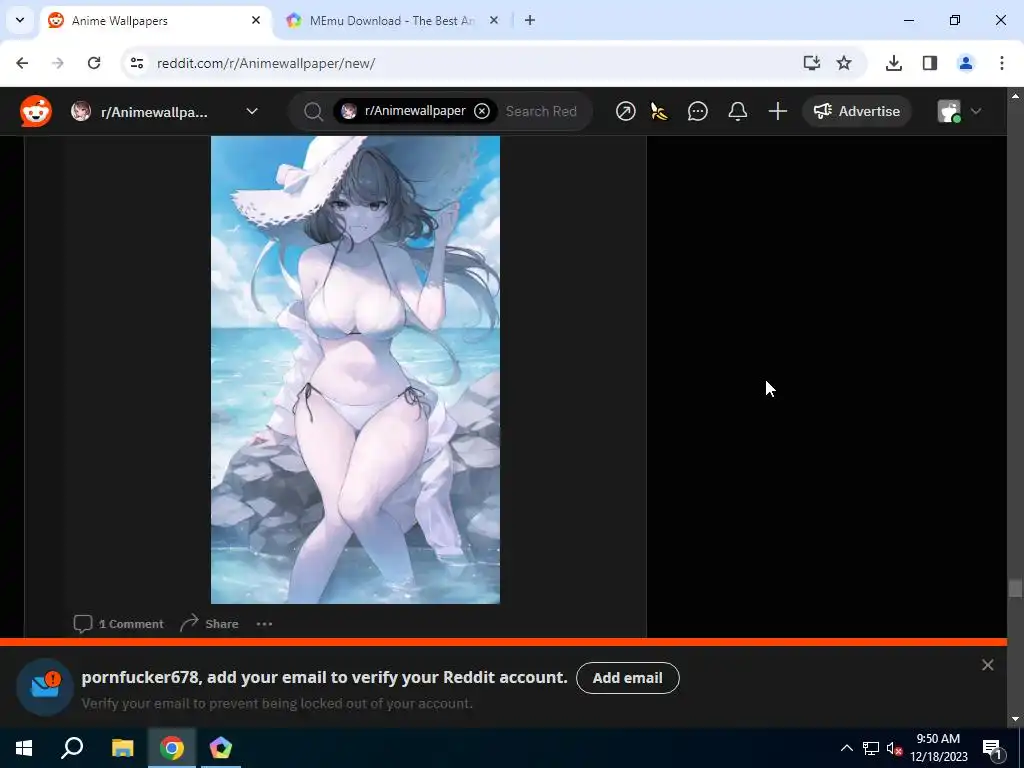
Task: Switch to the MEmu Download tab
Action: 392,21
